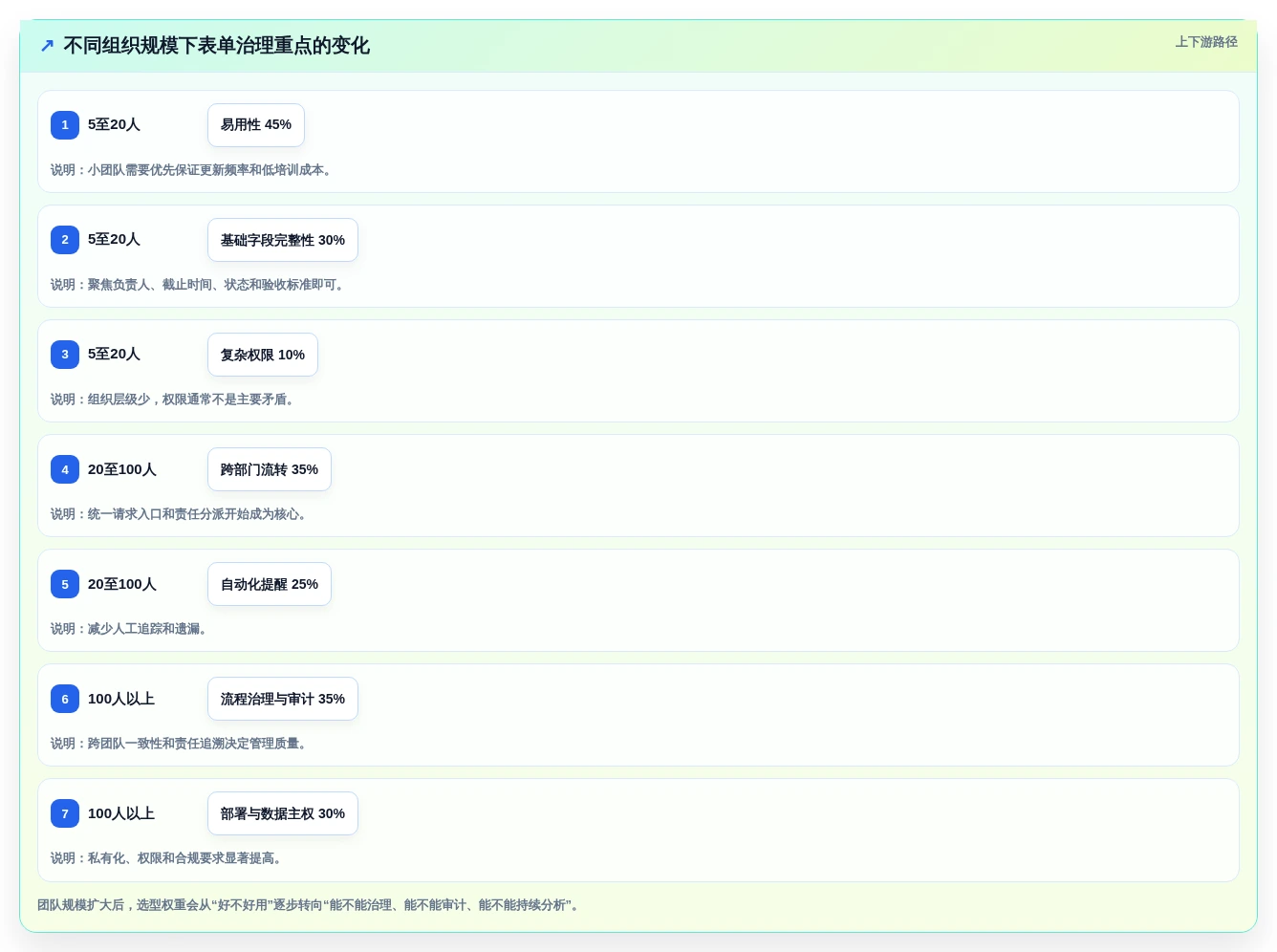Click the number 2 badge
This screenshot has width=1277, height=952.
(65, 240)
